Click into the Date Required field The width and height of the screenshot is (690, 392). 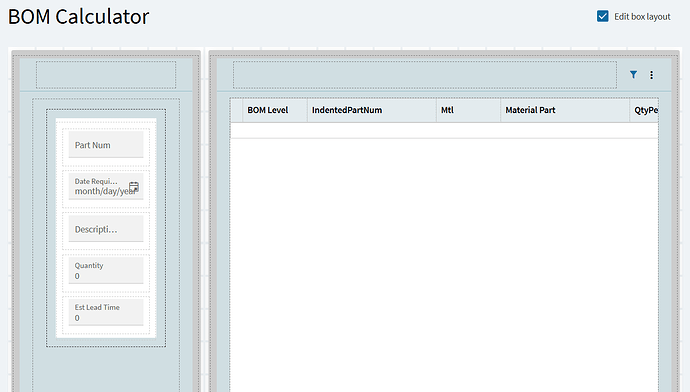106,187
